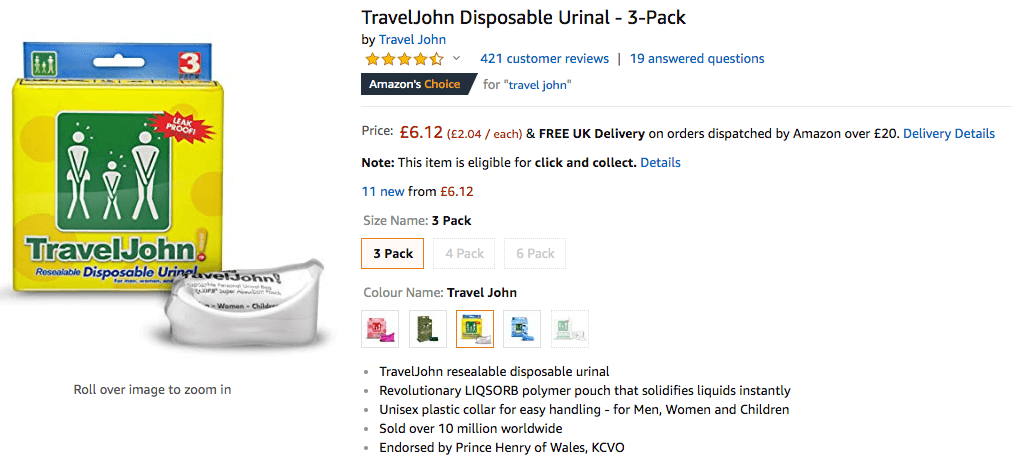Select the 3 Pack size option

tap(393, 253)
